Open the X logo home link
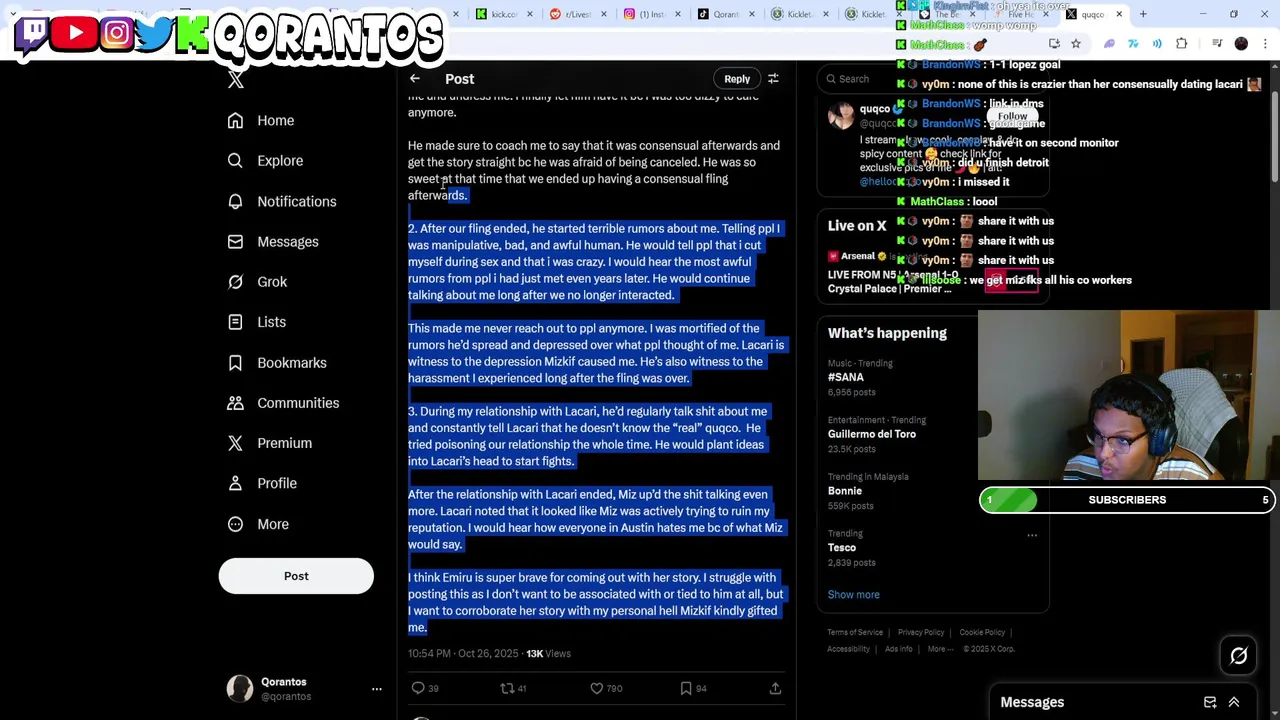 (x=236, y=80)
